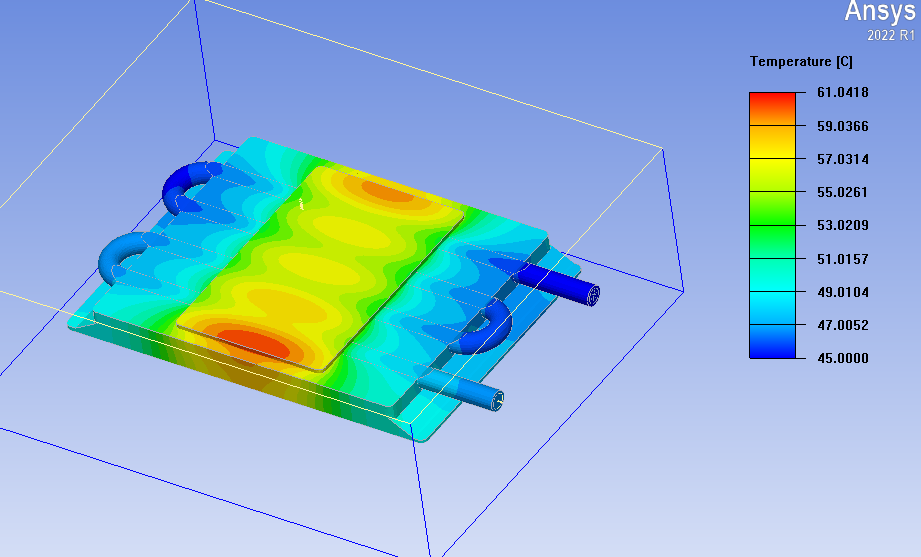Pick the dark blue band at the legend bottom

tap(772, 343)
